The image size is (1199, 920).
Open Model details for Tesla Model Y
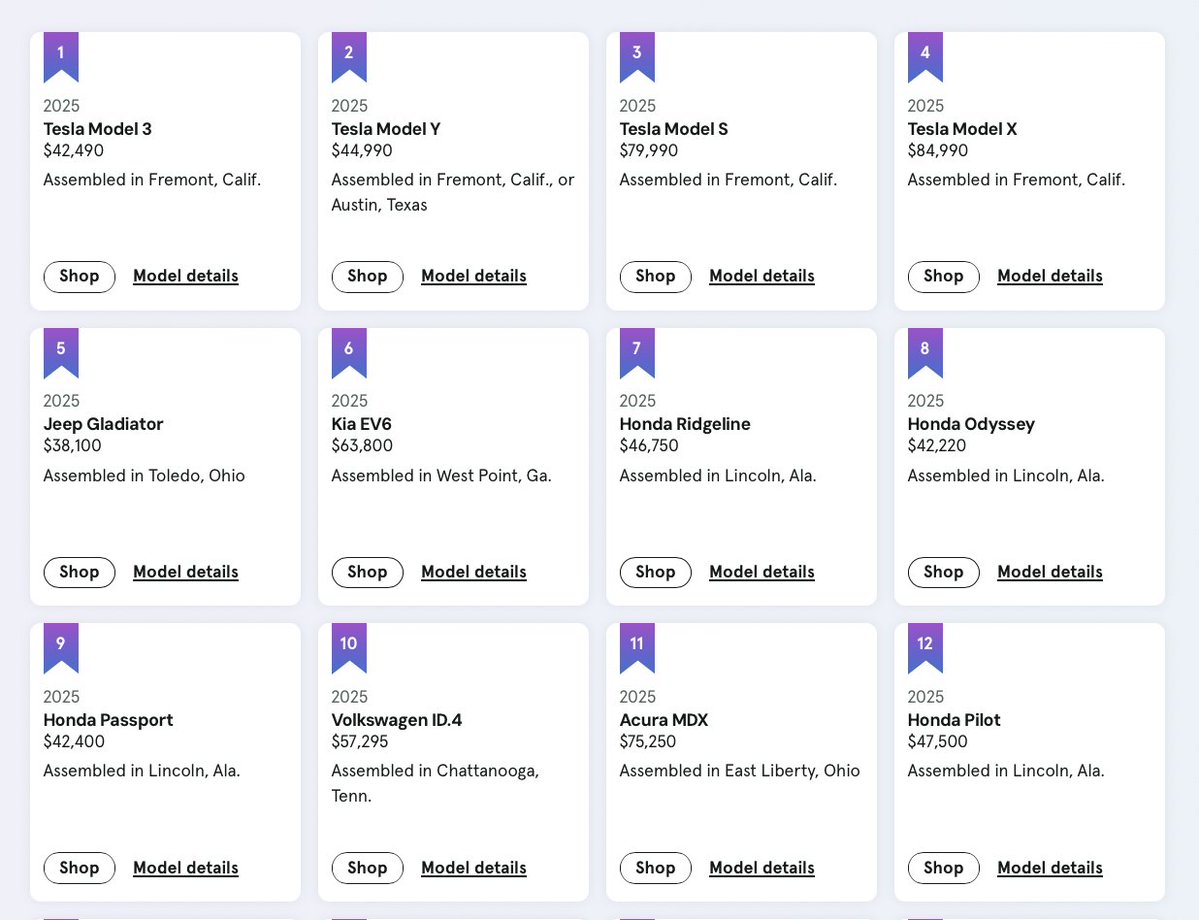474,276
